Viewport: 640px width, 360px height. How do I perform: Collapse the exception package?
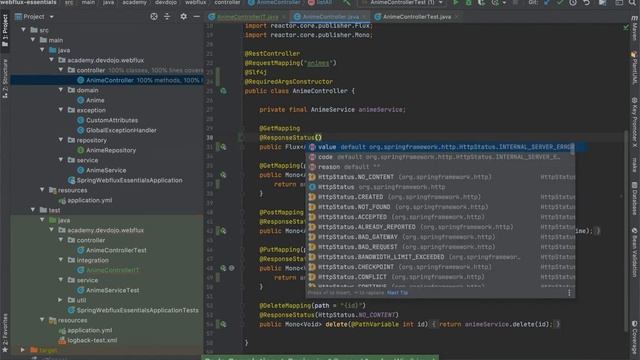click(x=61, y=110)
